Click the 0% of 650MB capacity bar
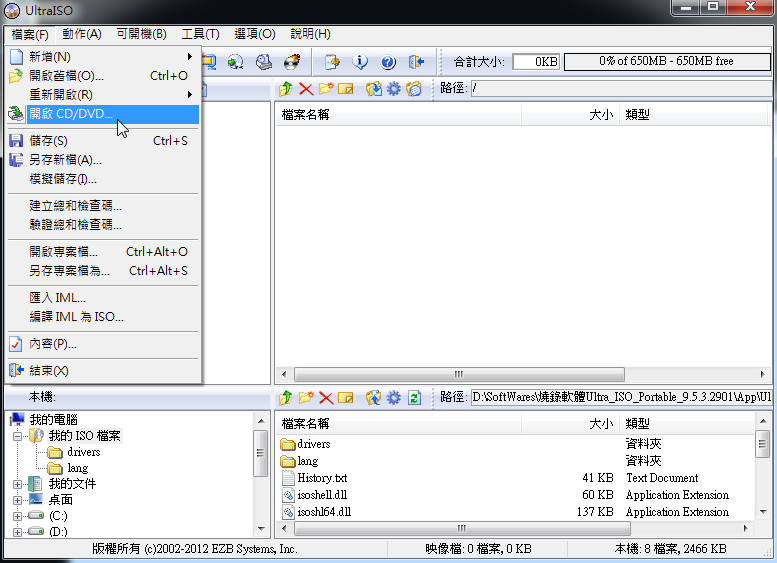 tap(666, 61)
